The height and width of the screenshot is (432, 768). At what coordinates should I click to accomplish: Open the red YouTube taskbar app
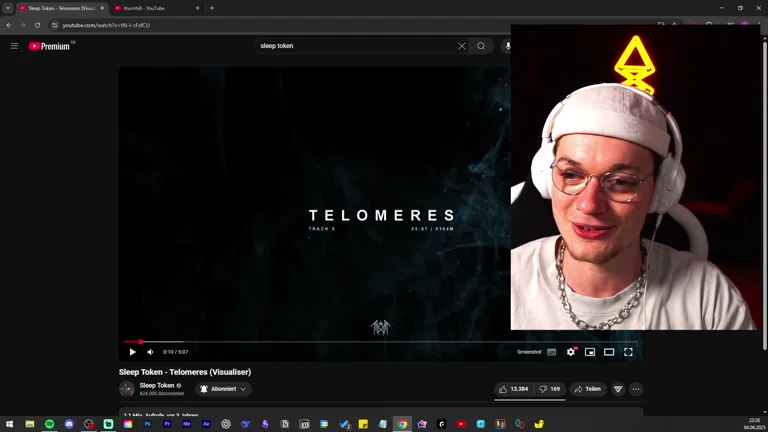(461, 424)
